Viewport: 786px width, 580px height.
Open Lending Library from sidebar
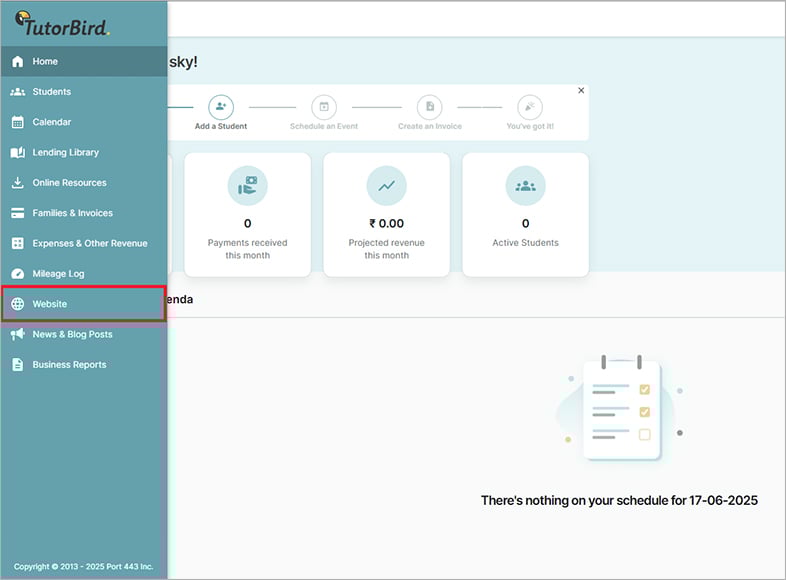coord(84,152)
